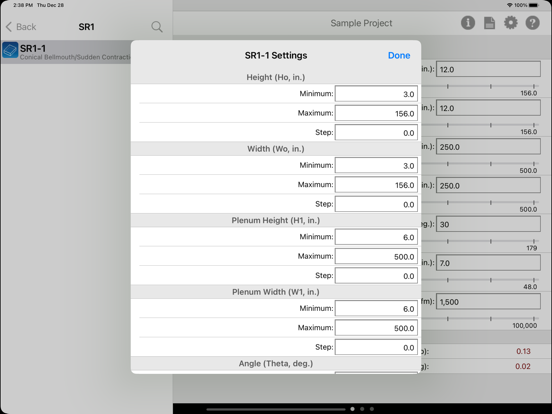Adjust slider ending at 179
Image resolution: width=552 pixels, height=414 pixels.
click(x=481, y=241)
